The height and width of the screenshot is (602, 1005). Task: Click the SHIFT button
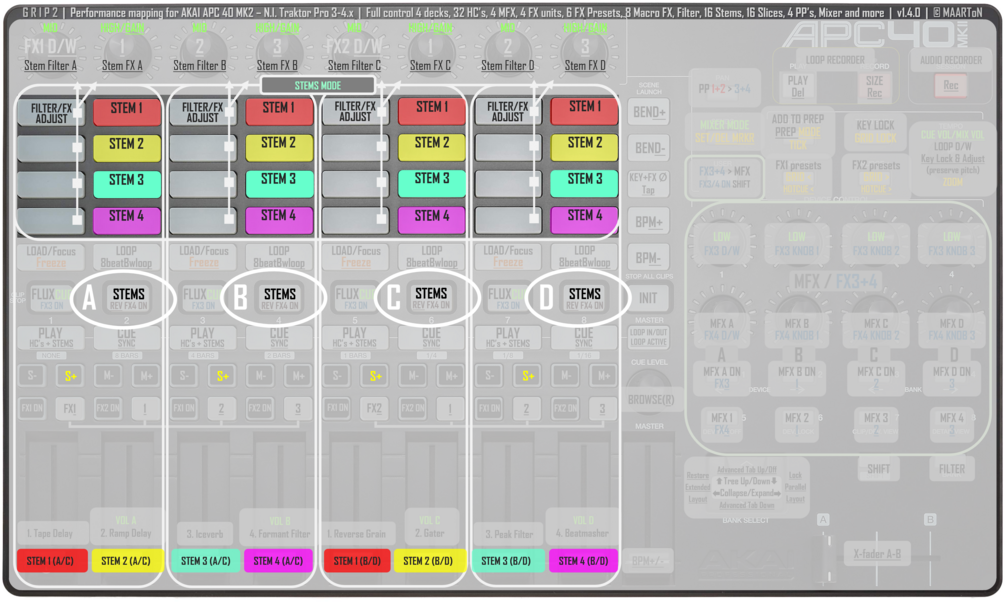(x=878, y=469)
